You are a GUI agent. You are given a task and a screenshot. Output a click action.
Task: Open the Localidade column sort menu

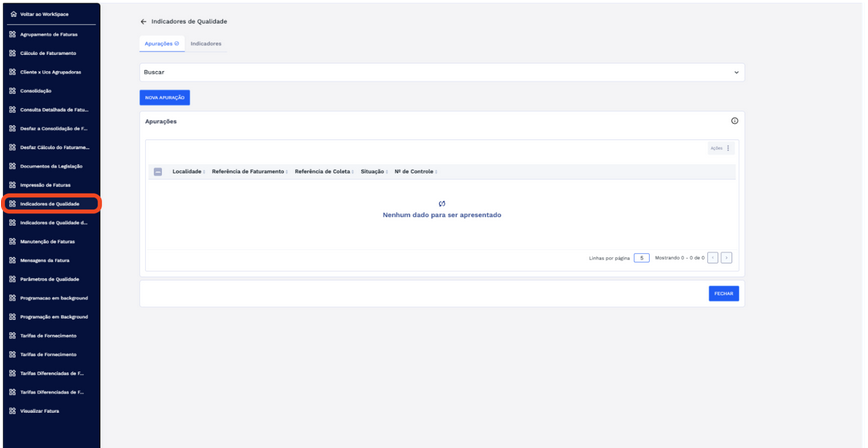click(204, 172)
